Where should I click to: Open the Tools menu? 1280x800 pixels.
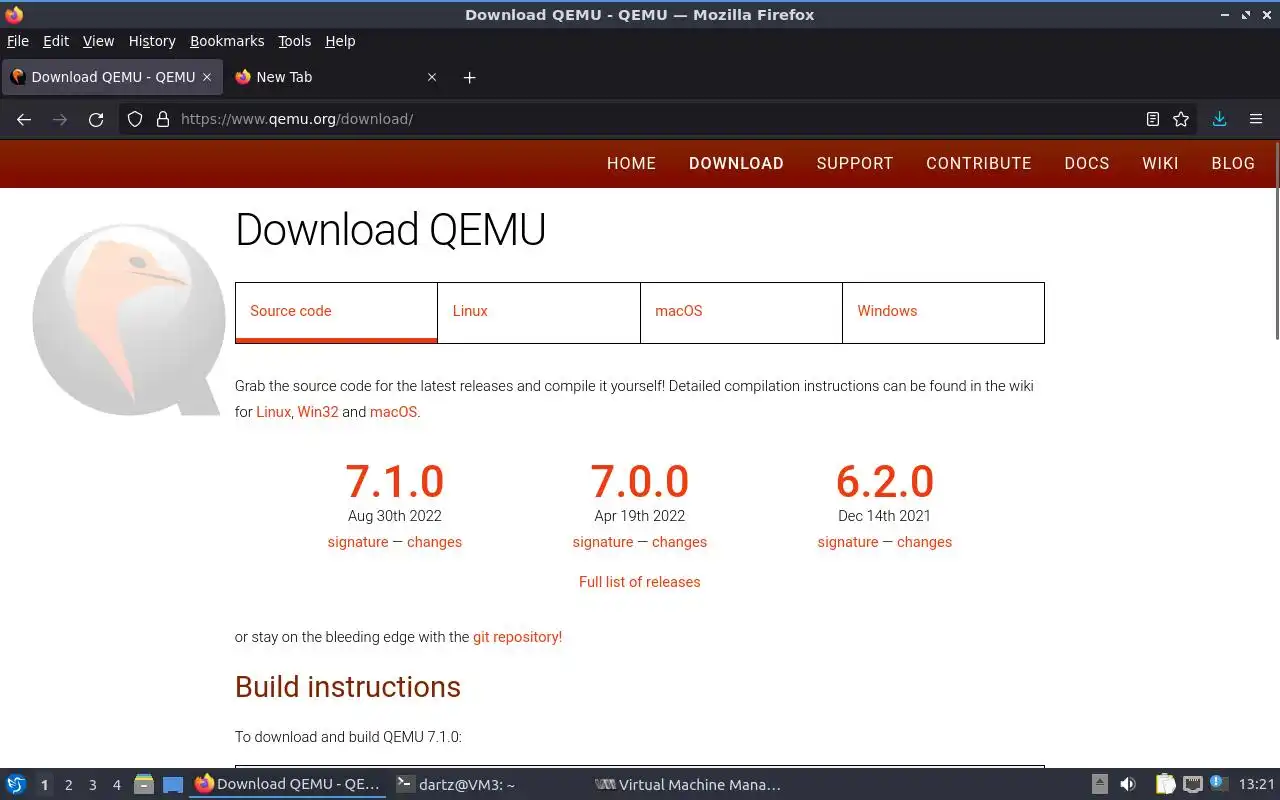tap(295, 41)
